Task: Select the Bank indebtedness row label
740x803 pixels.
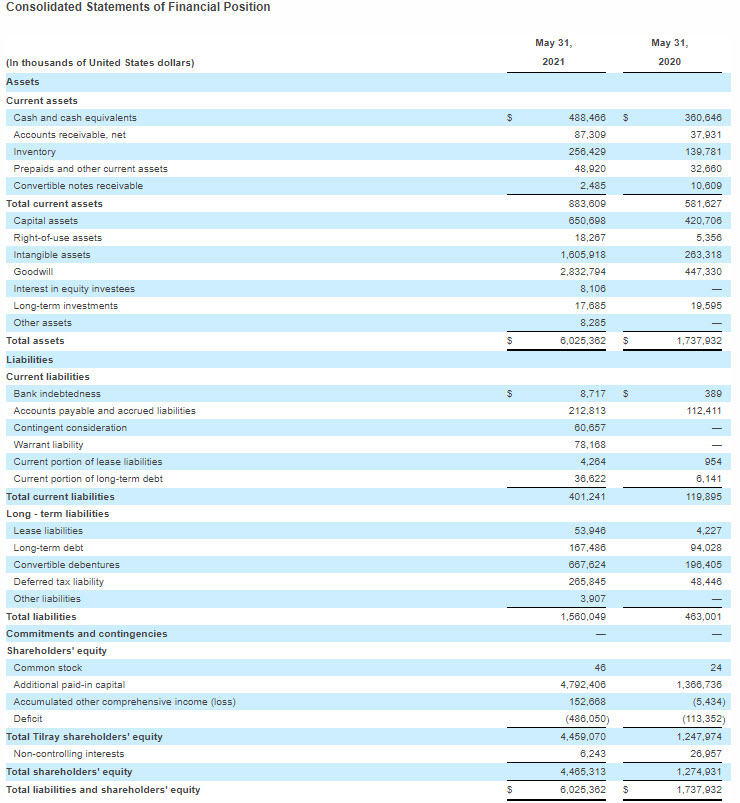Action: tap(57, 394)
